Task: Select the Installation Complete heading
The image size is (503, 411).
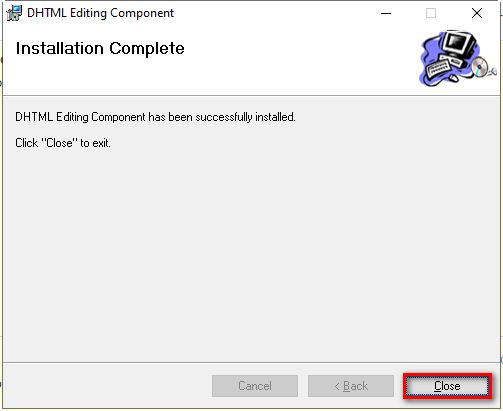Action: click(100, 49)
